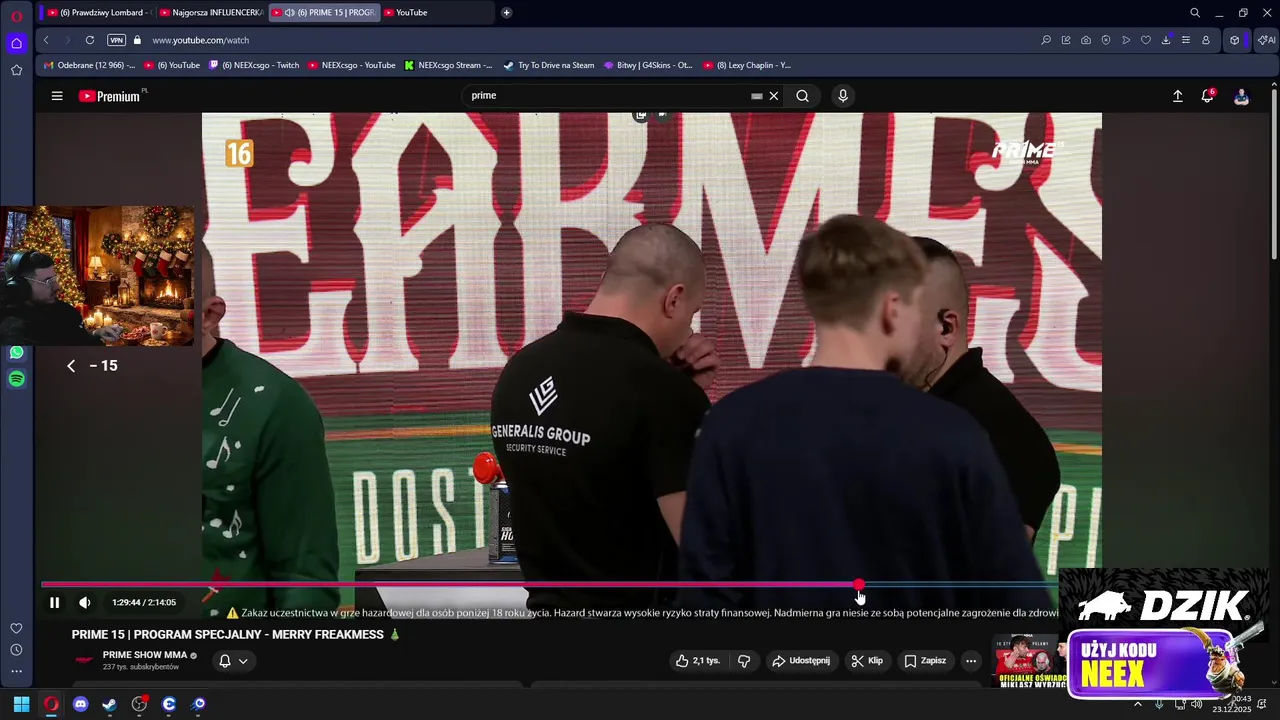Viewport: 1280px width, 720px height.
Task: Open the 'NEEXcsgo - Twitch' bookmark
Action: [254, 65]
